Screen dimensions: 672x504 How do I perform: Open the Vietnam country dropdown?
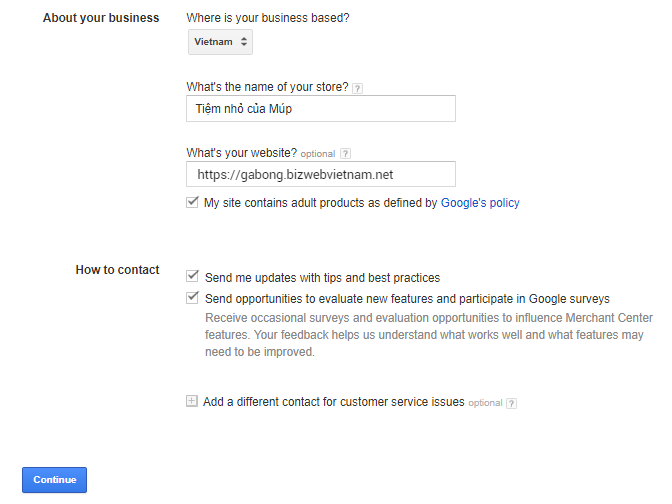(221, 42)
